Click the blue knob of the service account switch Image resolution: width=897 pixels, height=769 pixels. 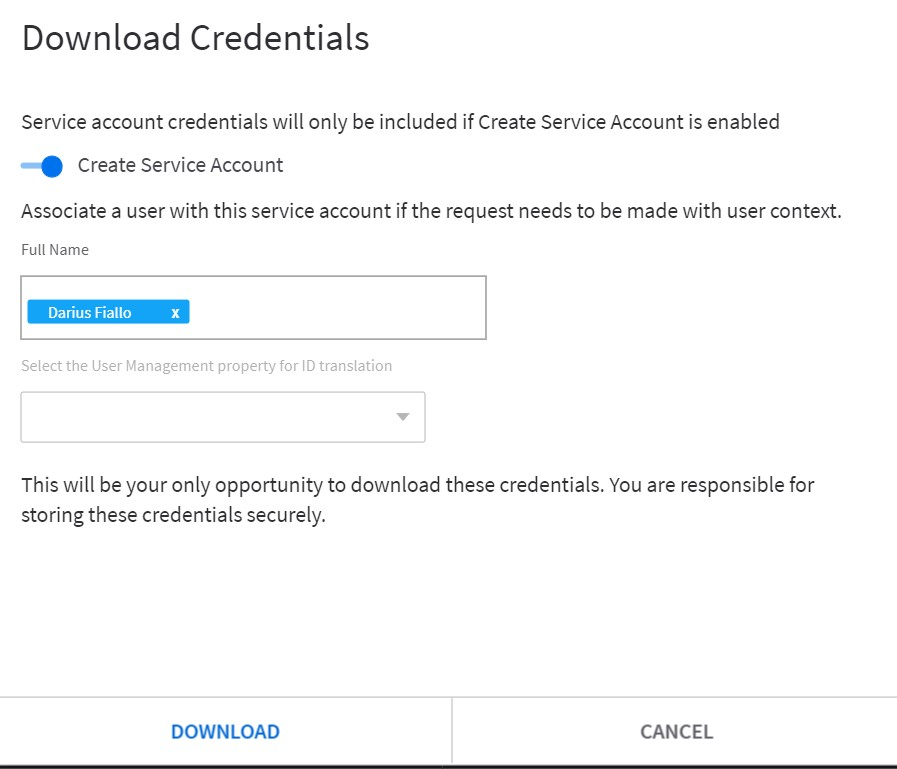pos(52,166)
